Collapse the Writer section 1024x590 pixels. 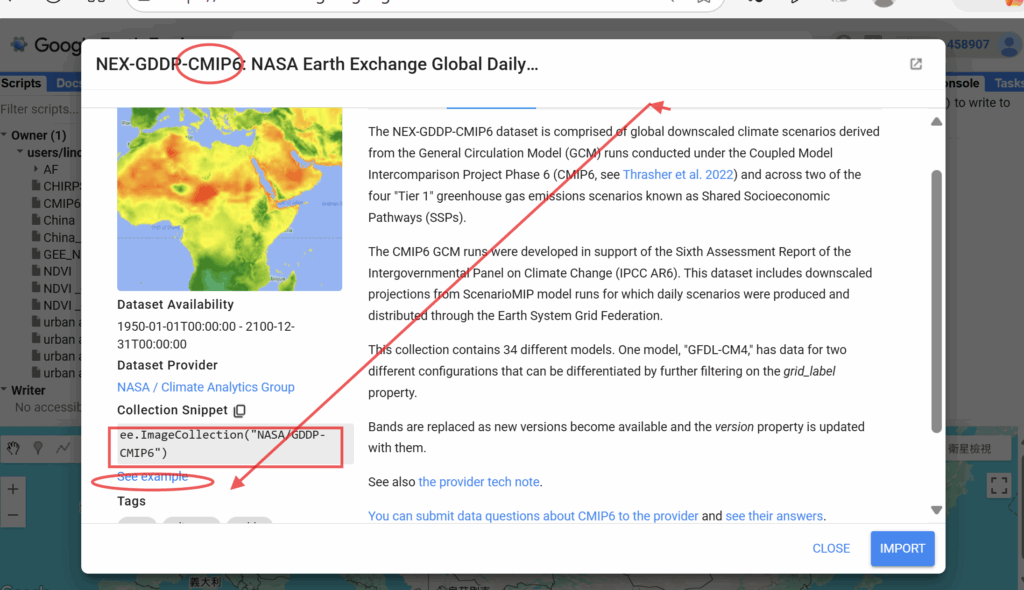coord(5,390)
